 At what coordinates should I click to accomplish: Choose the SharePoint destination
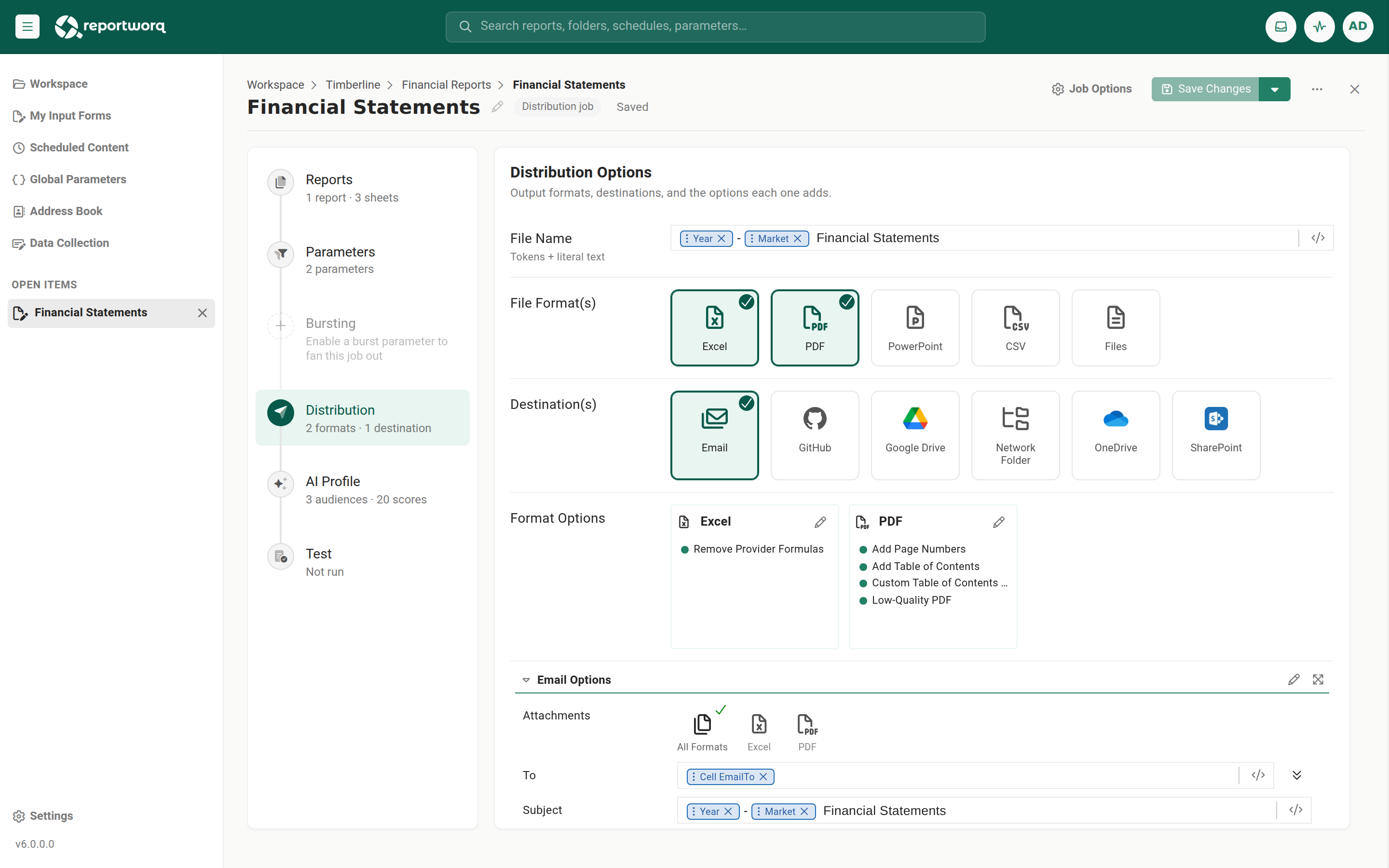click(x=1216, y=435)
